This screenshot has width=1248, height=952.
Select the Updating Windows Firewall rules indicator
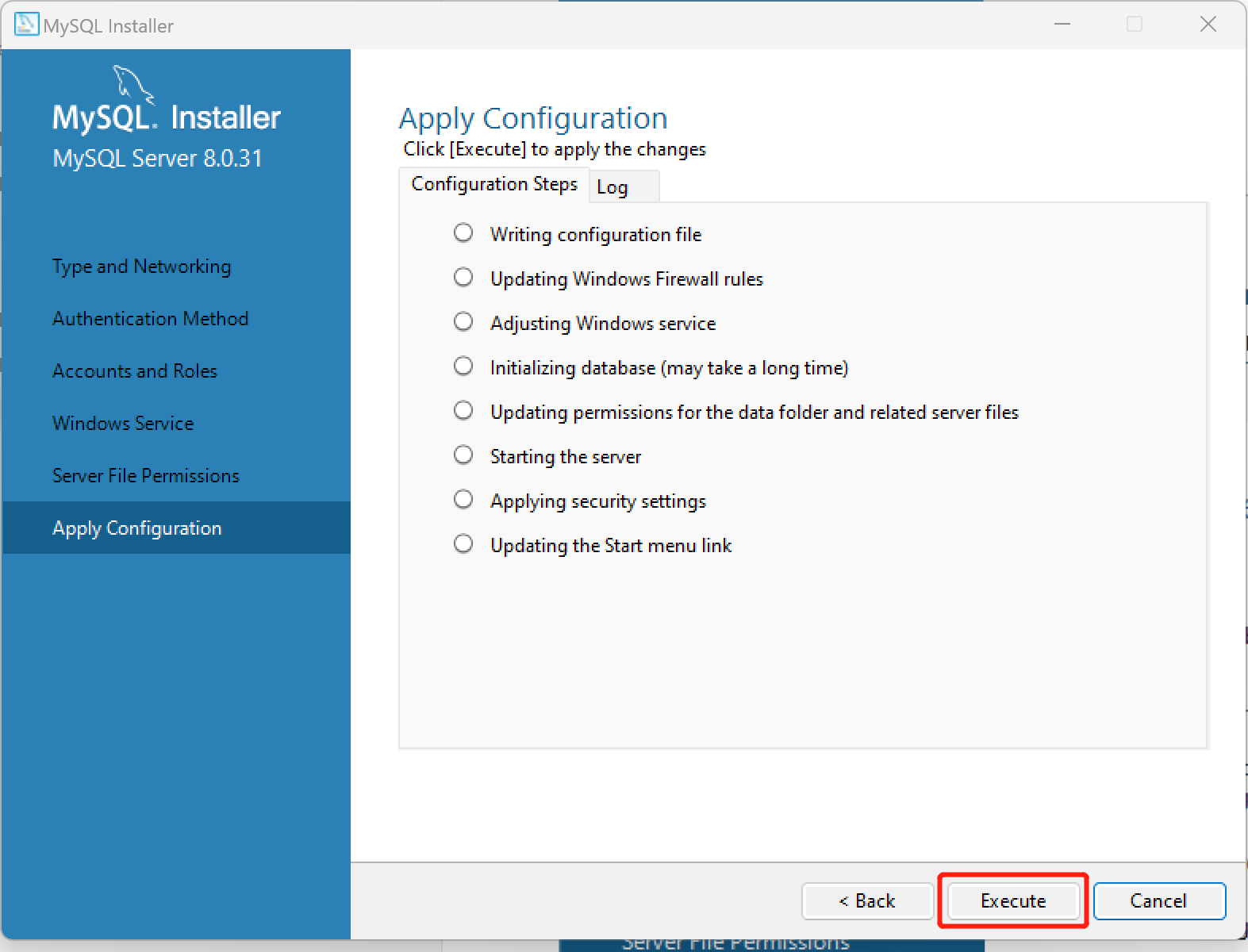[463, 277]
